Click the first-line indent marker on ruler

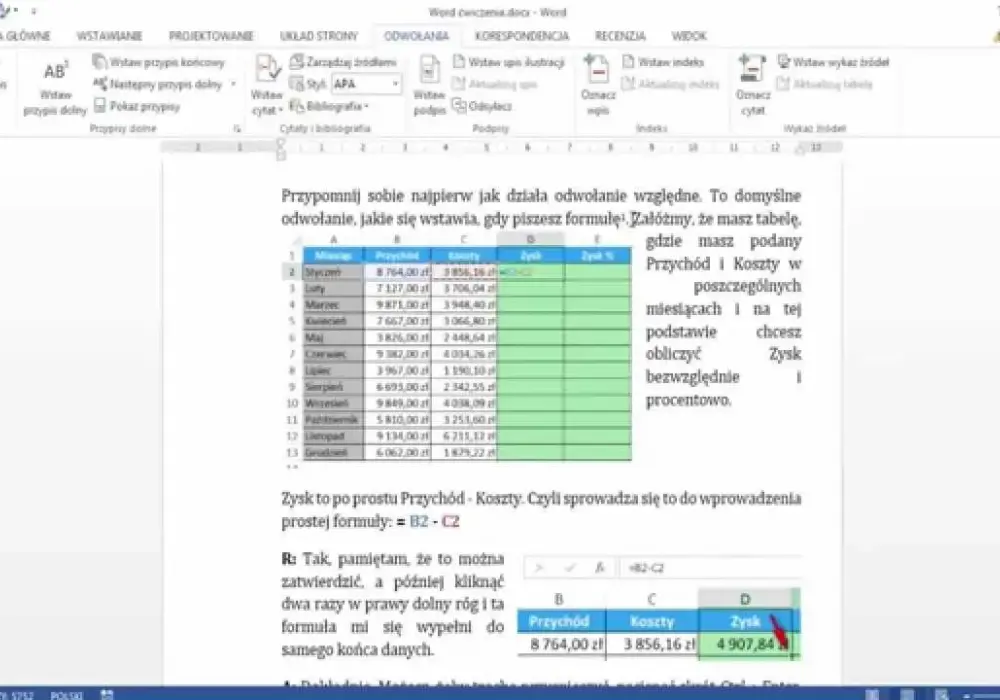(x=281, y=143)
